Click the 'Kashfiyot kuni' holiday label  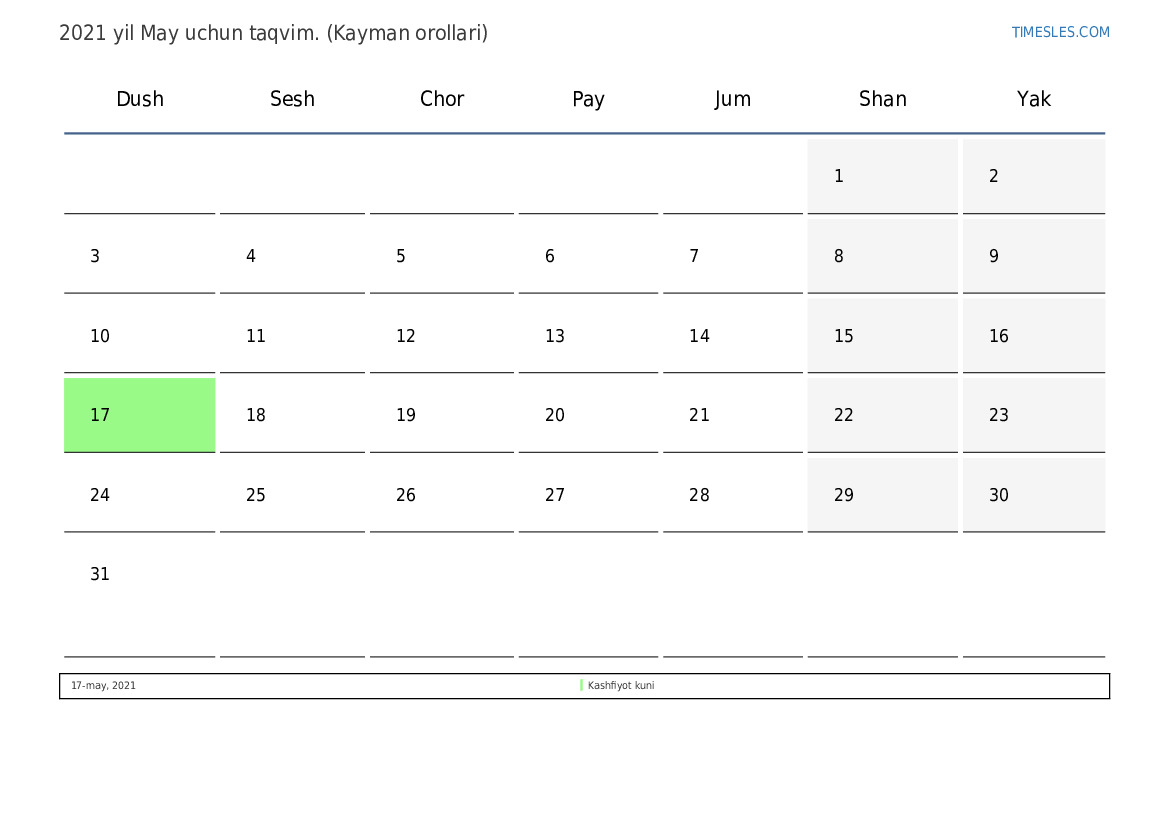click(621, 685)
